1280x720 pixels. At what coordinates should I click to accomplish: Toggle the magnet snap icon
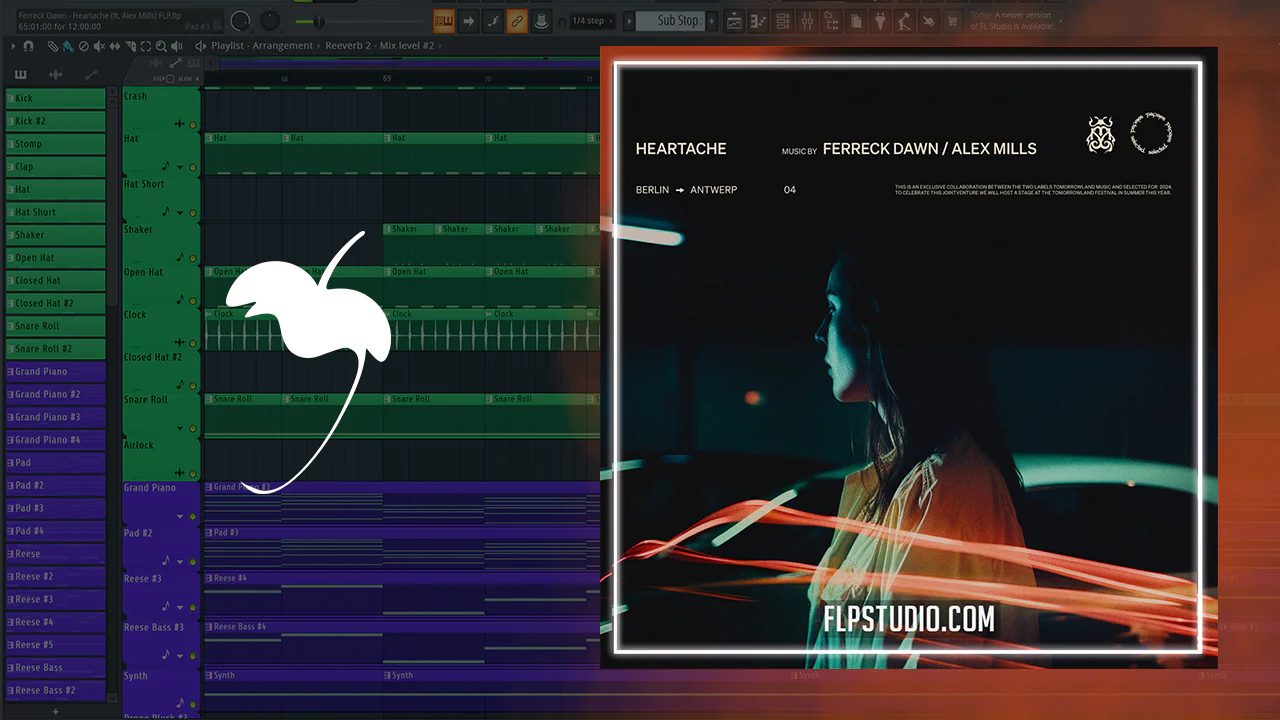(28, 46)
